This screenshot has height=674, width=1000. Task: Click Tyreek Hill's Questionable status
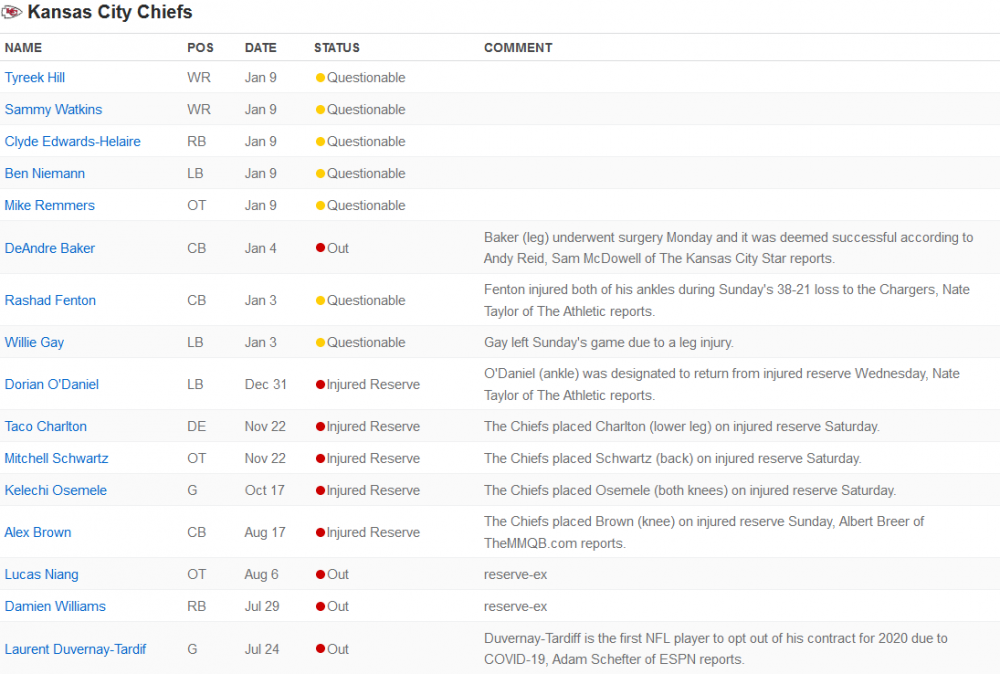(x=360, y=78)
